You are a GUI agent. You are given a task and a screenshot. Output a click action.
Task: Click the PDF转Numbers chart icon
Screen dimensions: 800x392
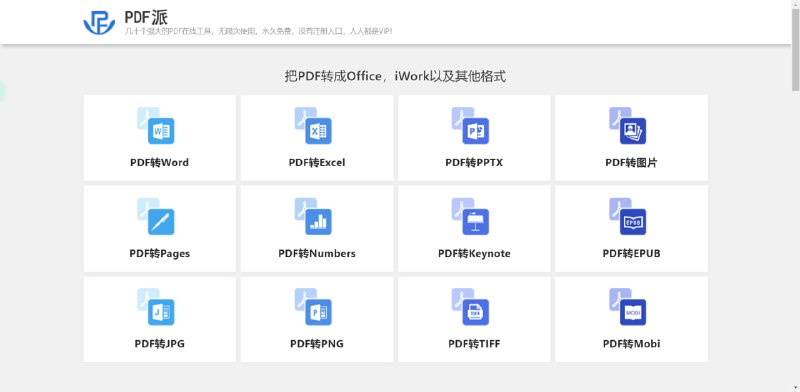point(313,216)
